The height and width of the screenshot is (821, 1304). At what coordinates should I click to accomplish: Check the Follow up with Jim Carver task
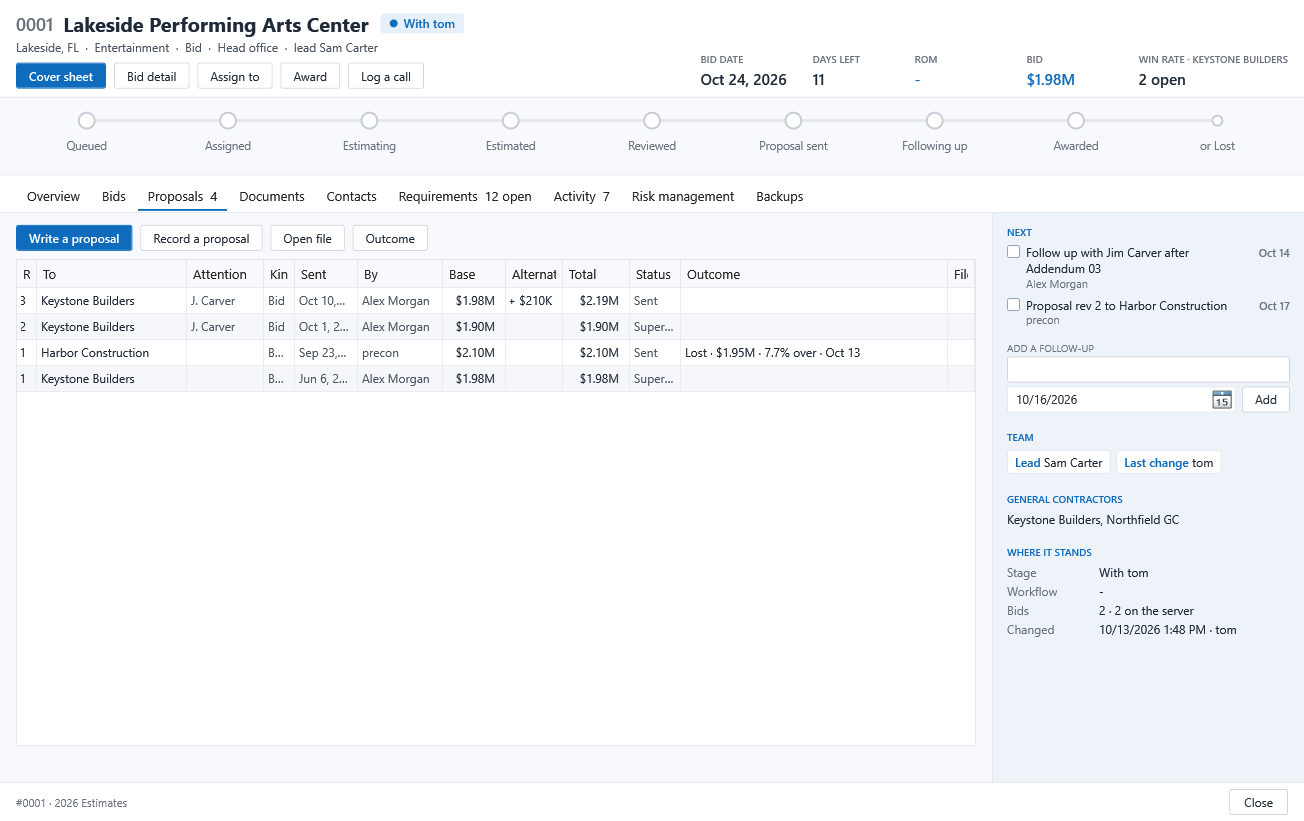pyautogui.click(x=1014, y=253)
